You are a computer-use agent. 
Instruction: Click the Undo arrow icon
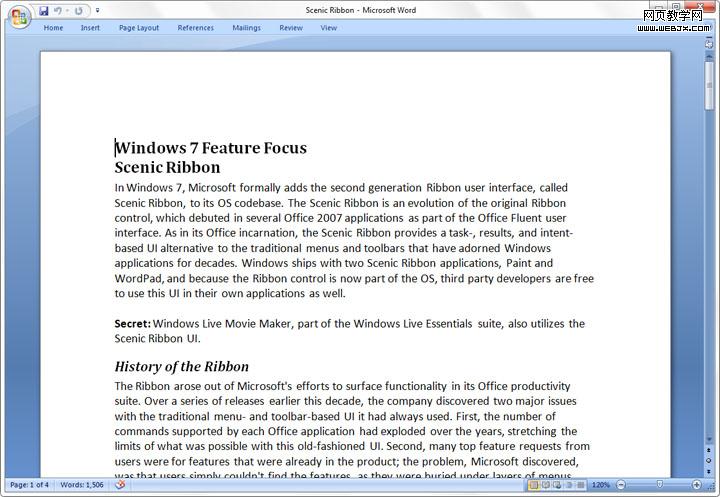(x=58, y=10)
